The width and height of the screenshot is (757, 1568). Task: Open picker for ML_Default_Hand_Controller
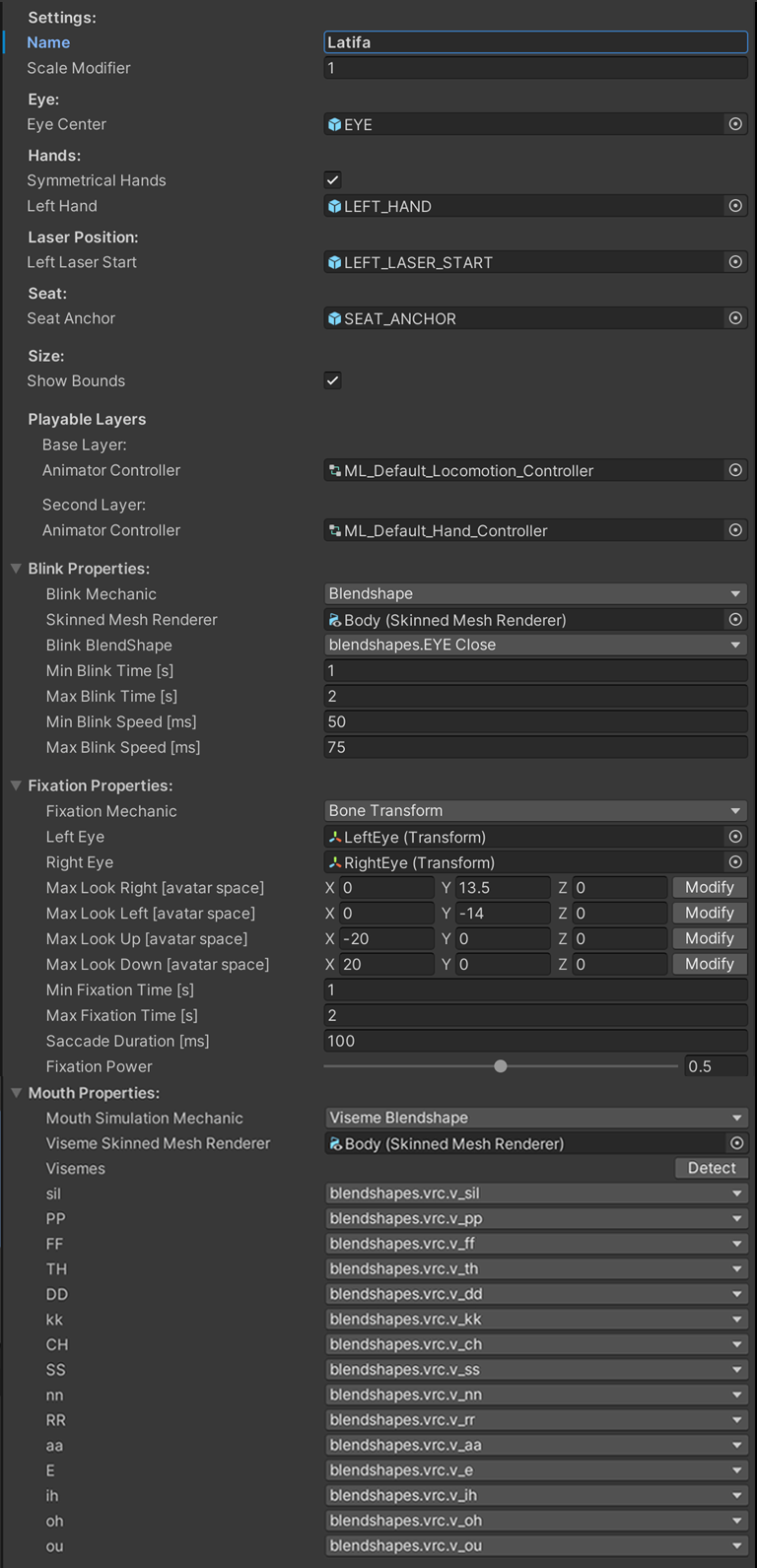[x=735, y=530]
